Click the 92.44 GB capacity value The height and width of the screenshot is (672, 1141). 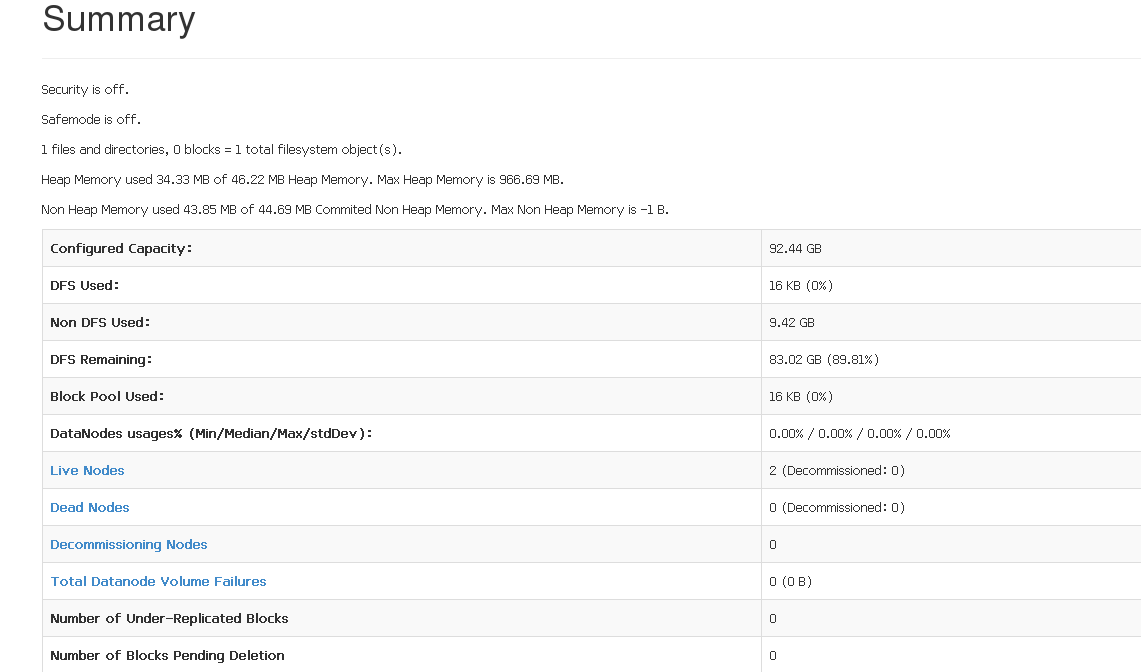(795, 248)
